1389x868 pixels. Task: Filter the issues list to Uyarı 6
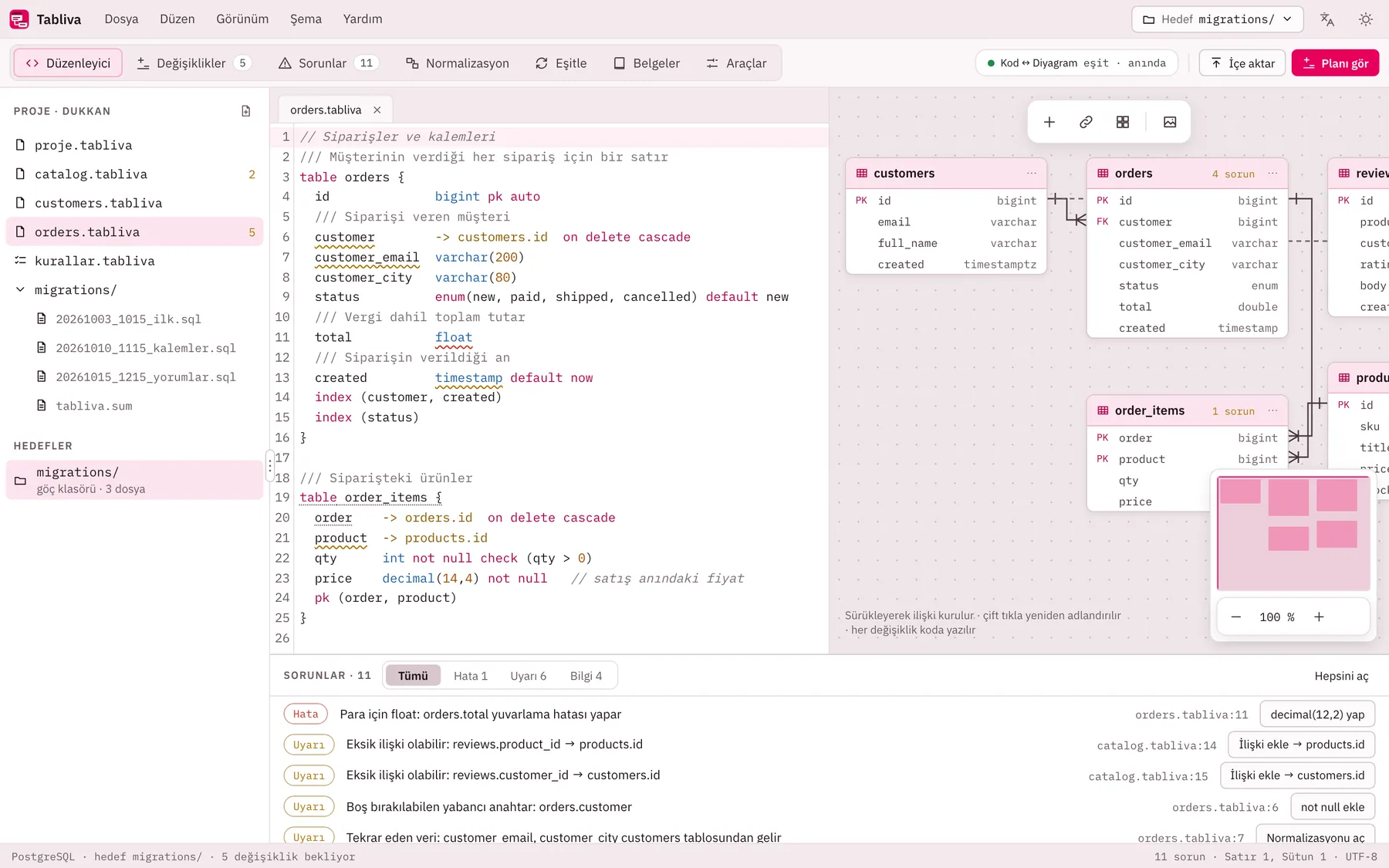pos(528,676)
